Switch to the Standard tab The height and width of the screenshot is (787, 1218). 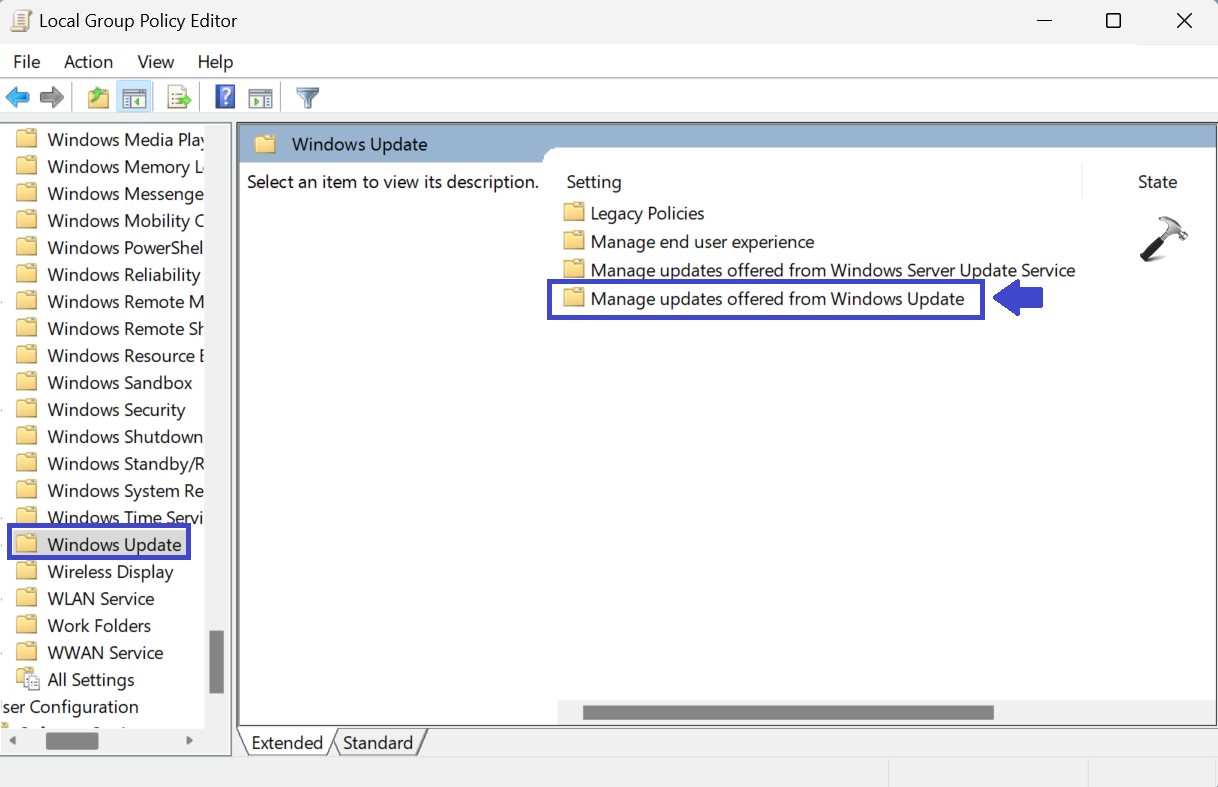377,743
